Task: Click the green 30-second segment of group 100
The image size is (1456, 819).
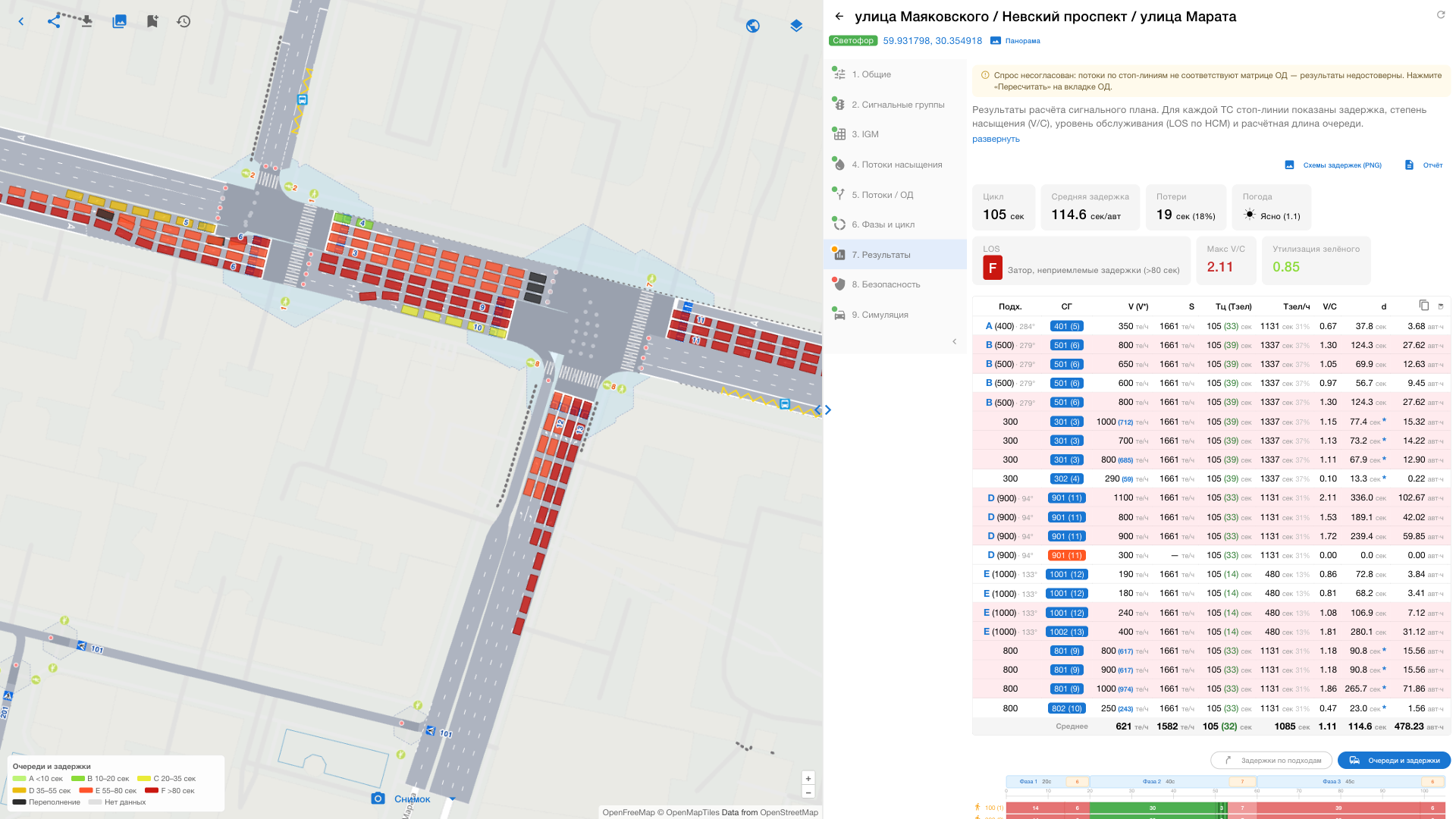Action: pos(1153,808)
